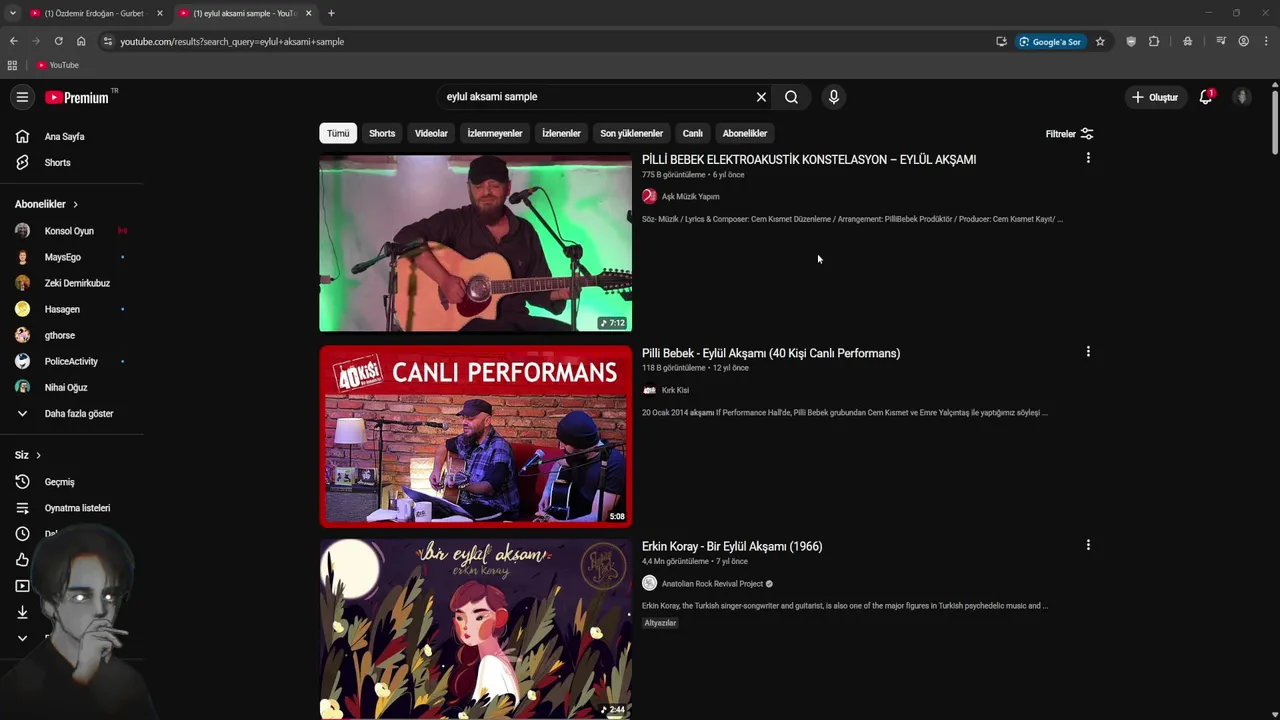Open a new browser tab with plus
The height and width of the screenshot is (720, 1280).
click(x=331, y=13)
